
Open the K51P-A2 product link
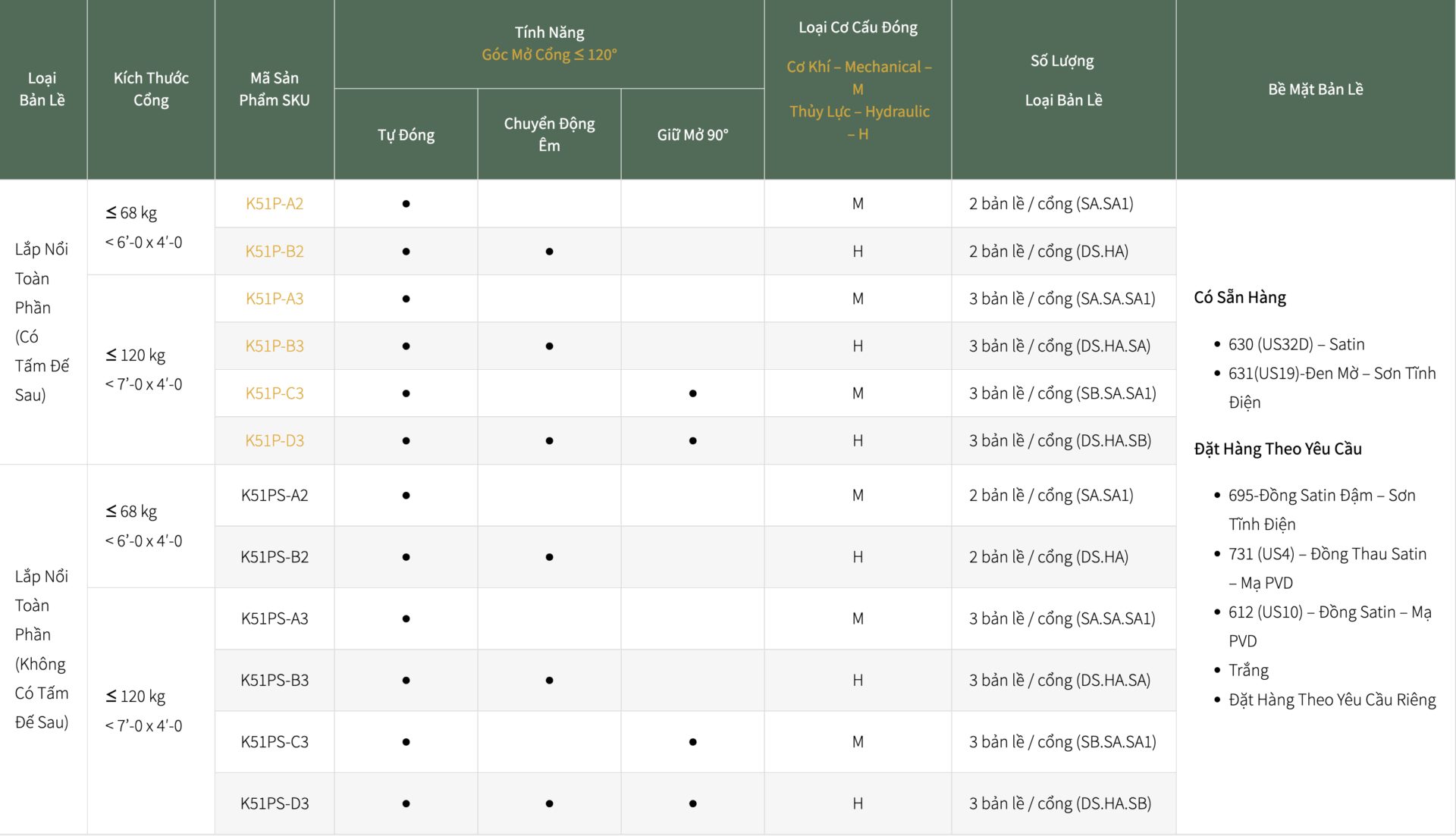(x=274, y=203)
